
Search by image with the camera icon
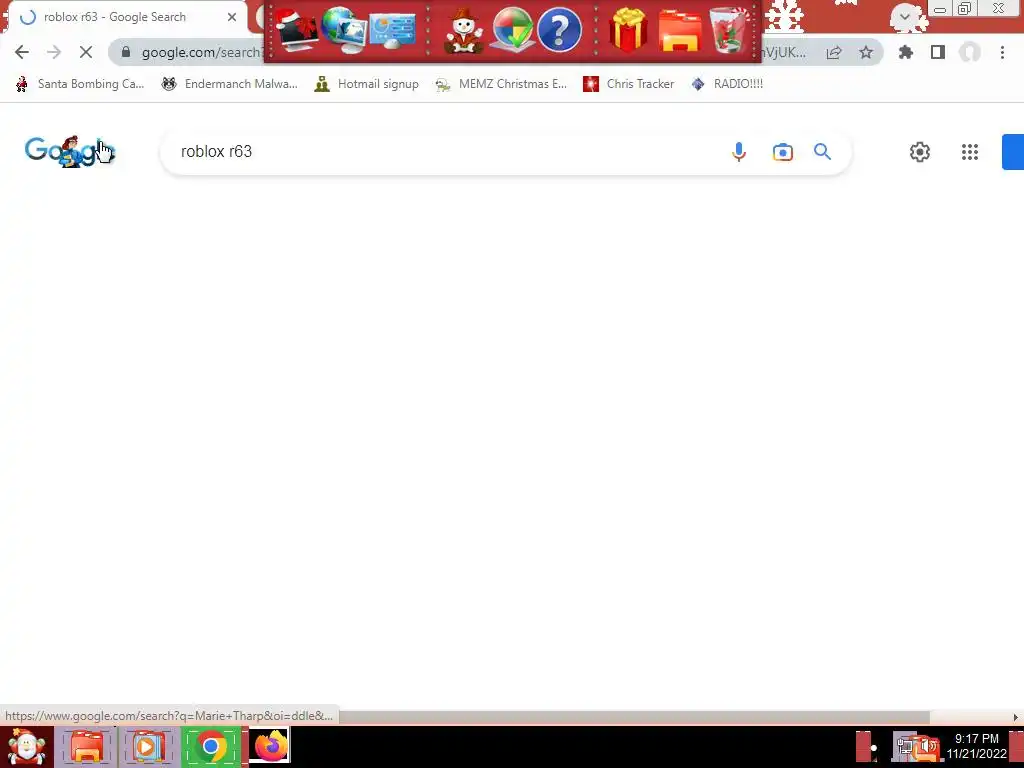(782, 152)
